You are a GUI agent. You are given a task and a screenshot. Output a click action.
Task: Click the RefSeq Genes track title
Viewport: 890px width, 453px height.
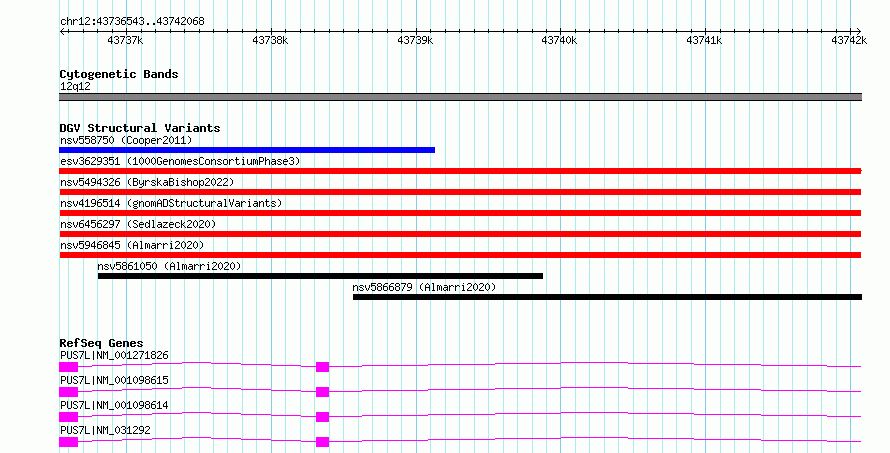coord(101,343)
